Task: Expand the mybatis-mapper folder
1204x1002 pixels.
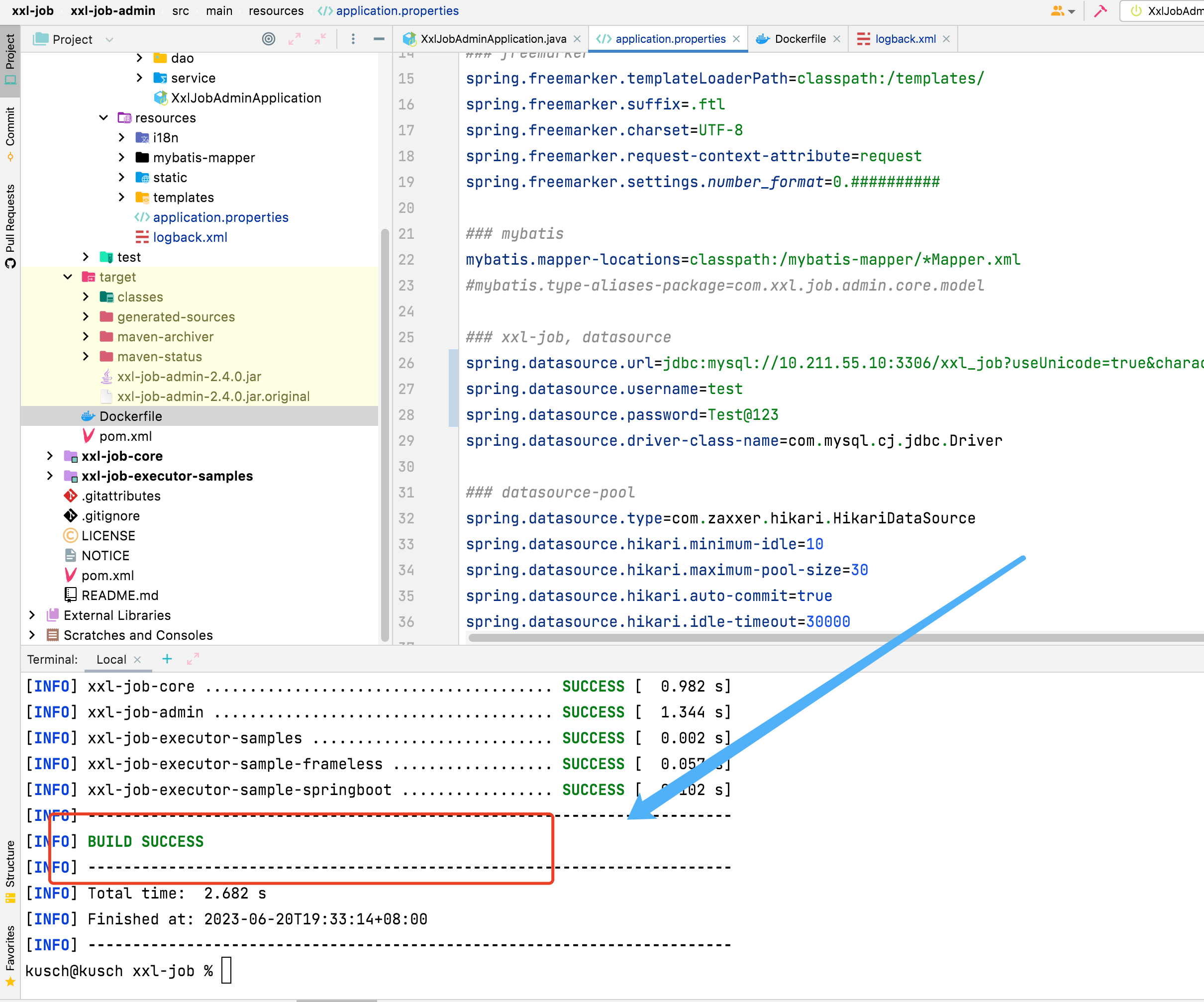Action: coord(121,157)
